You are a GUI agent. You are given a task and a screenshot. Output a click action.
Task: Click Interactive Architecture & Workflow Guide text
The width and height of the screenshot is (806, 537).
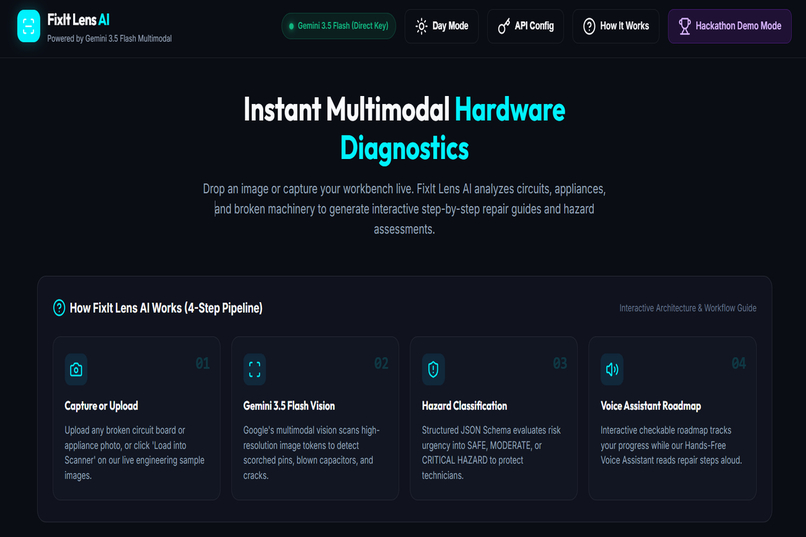click(687, 308)
